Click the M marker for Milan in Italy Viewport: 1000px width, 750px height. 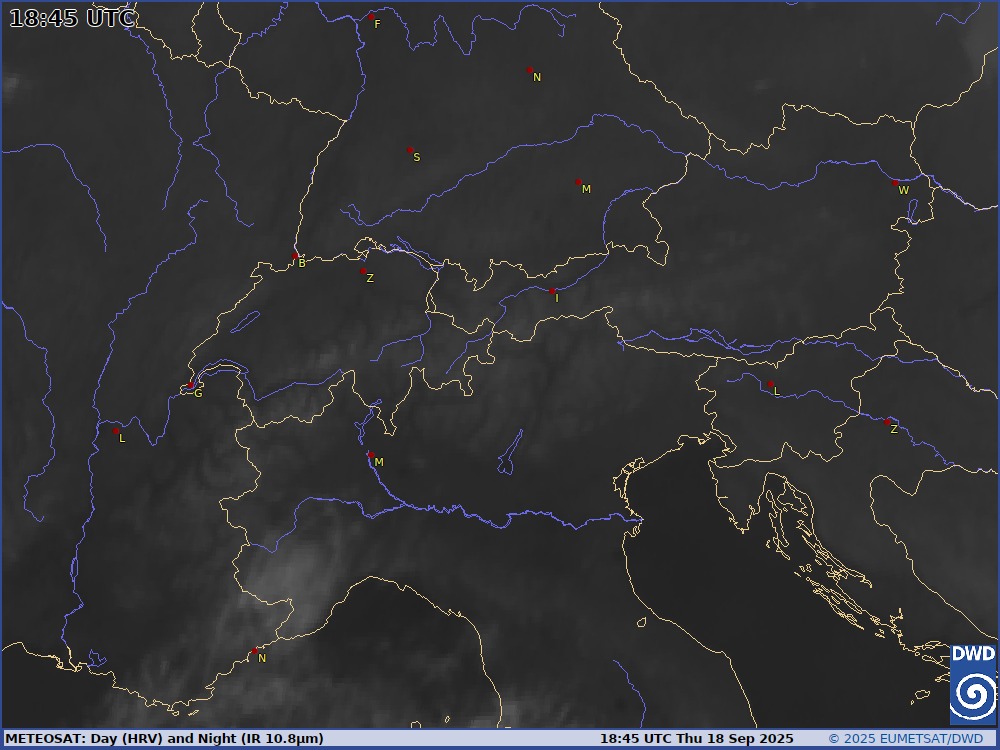click(371, 455)
